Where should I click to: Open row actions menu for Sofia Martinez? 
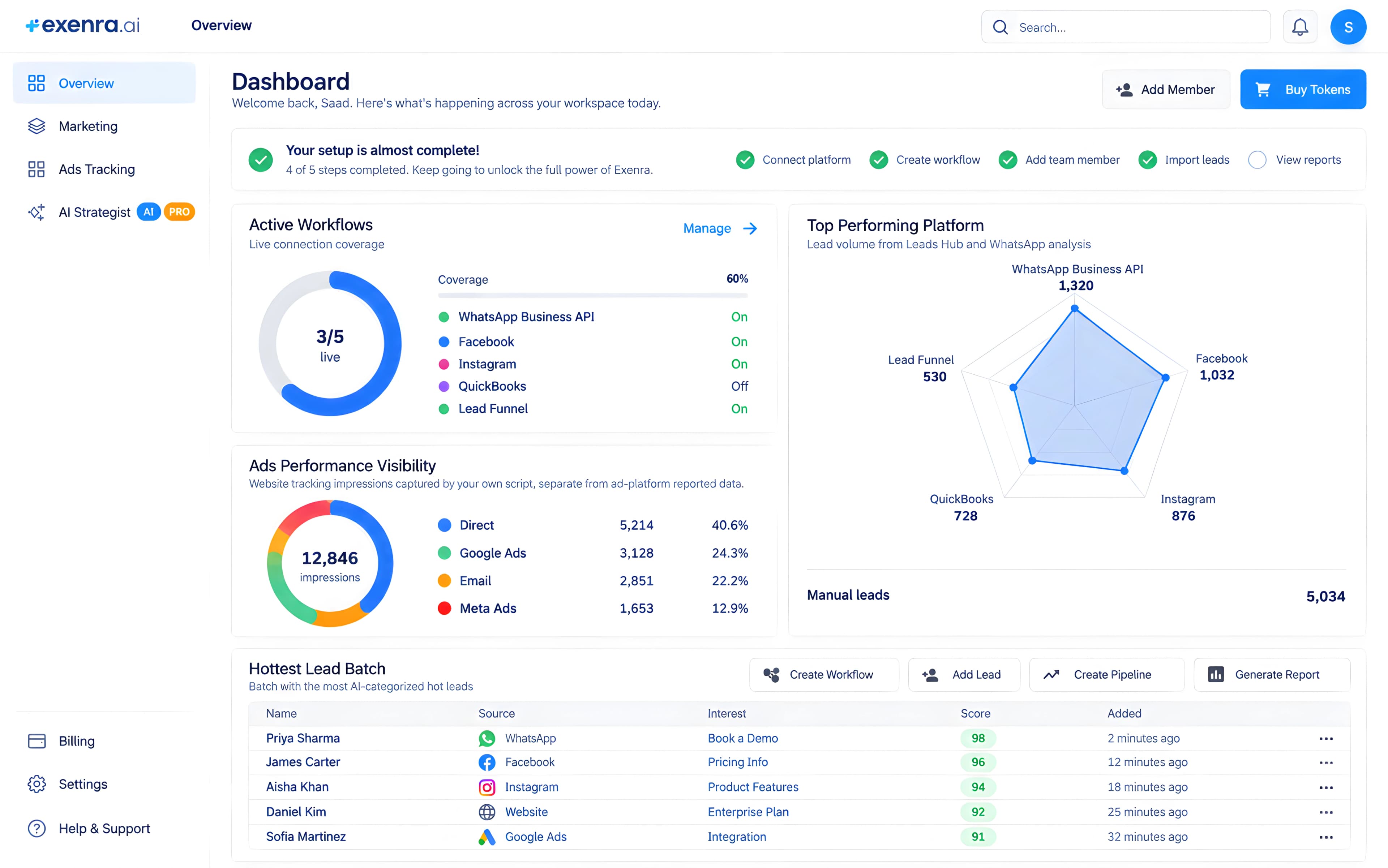tap(1326, 837)
